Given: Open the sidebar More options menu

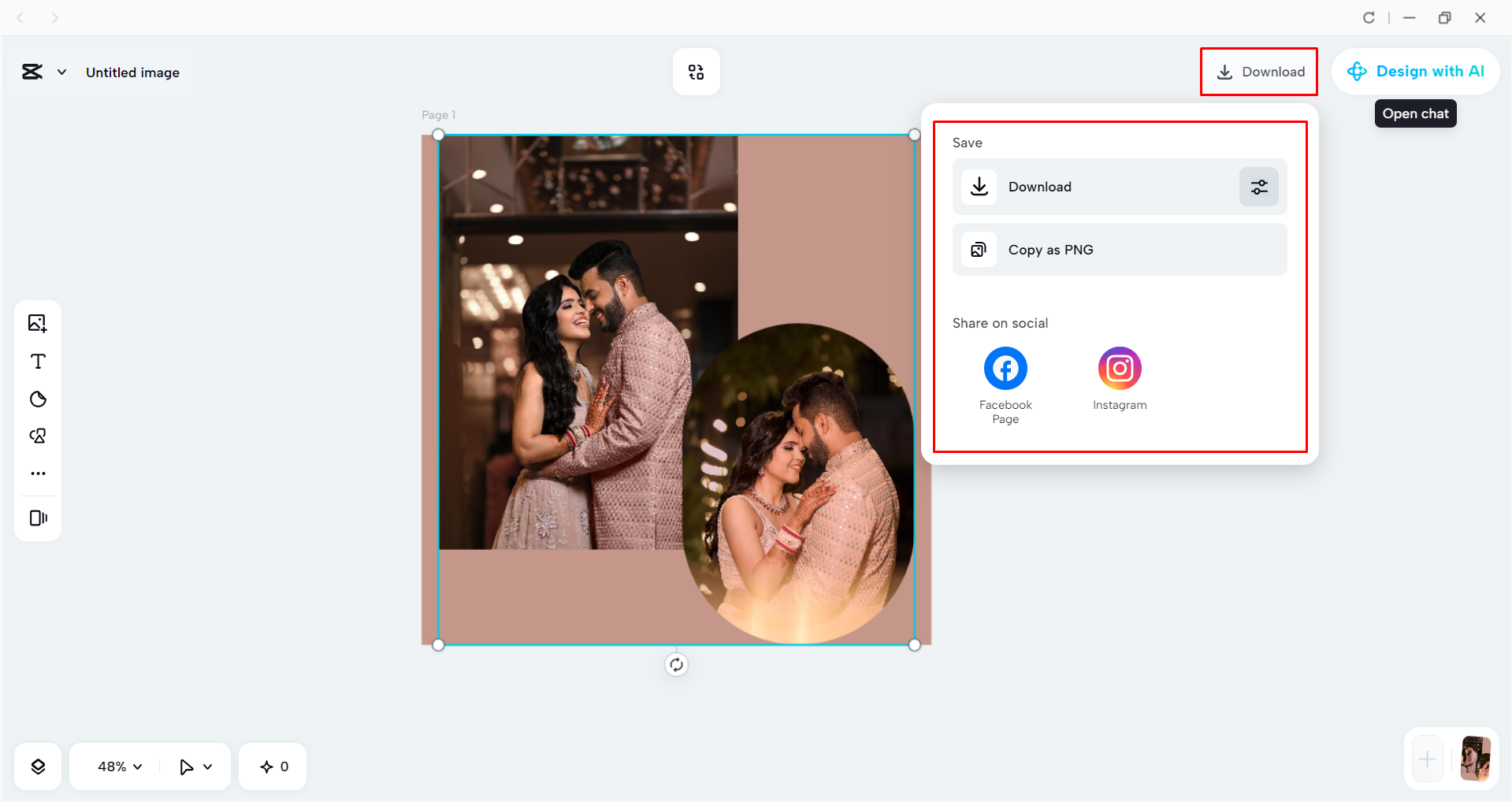Looking at the screenshot, I should tap(37, 473).
